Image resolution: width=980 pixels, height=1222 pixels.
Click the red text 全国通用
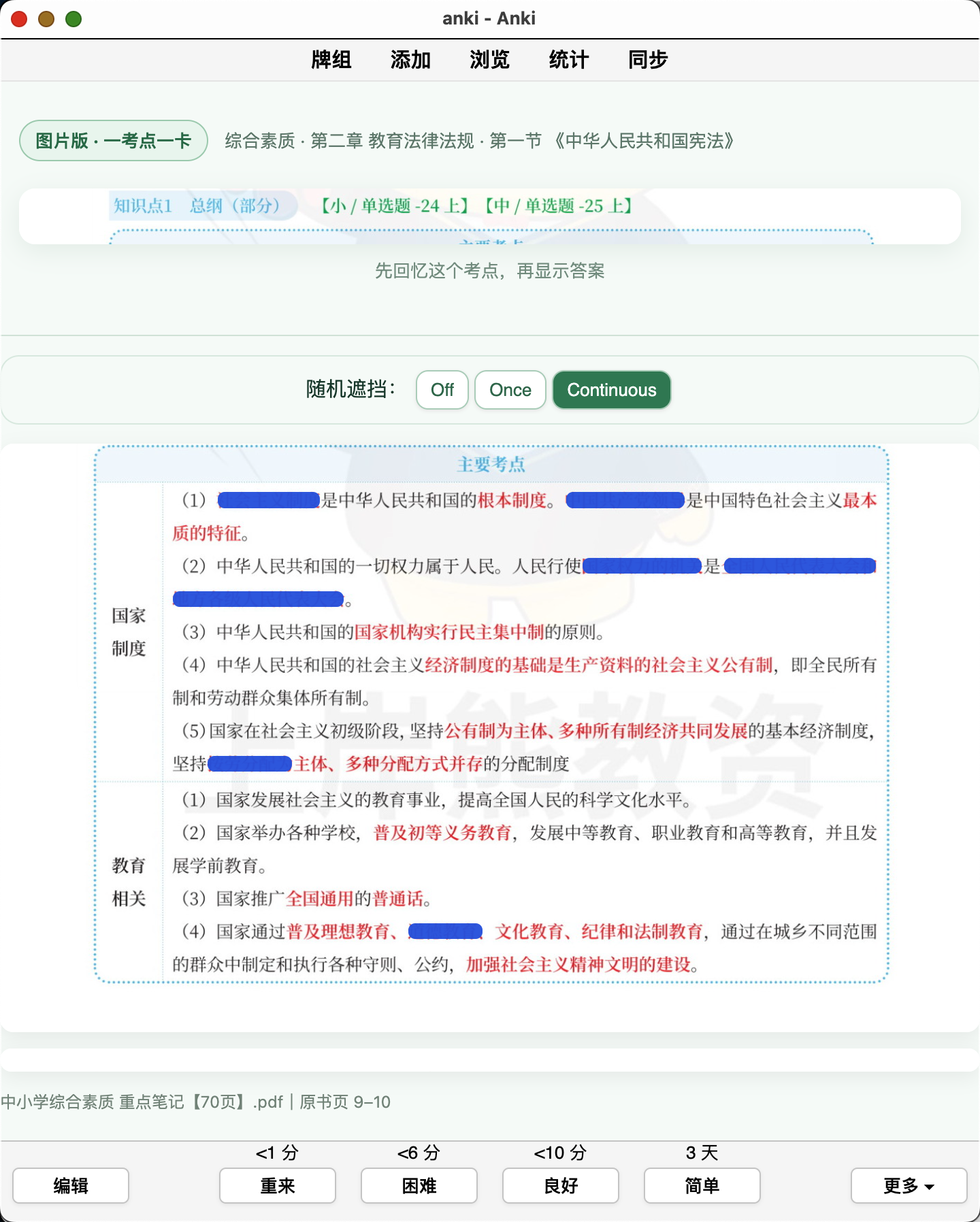coord(320,899)
